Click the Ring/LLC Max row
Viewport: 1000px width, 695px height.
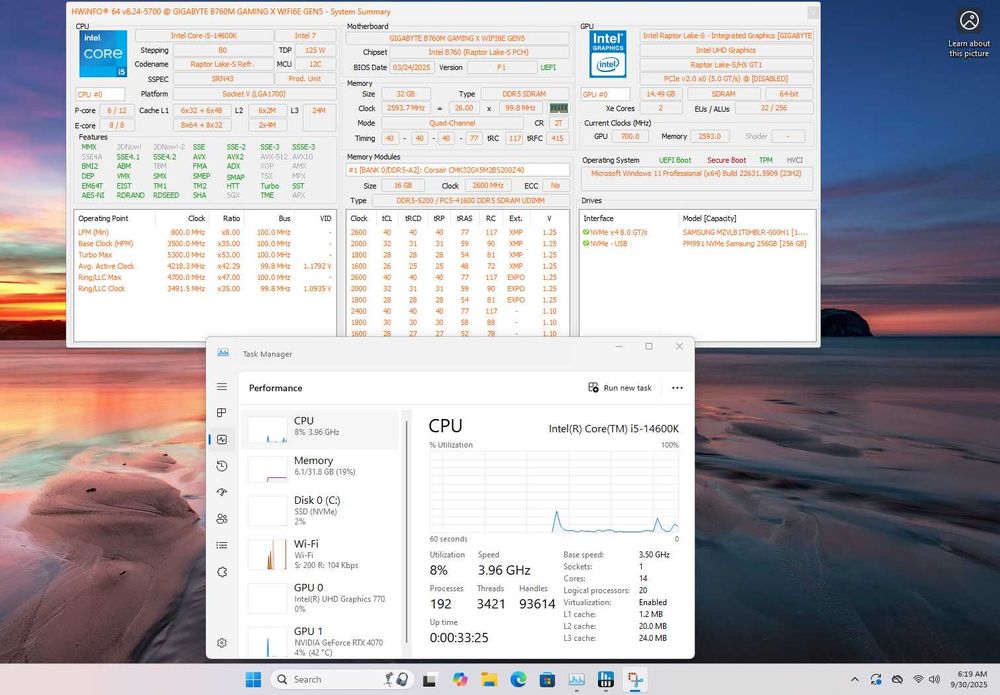pos(205,277)
